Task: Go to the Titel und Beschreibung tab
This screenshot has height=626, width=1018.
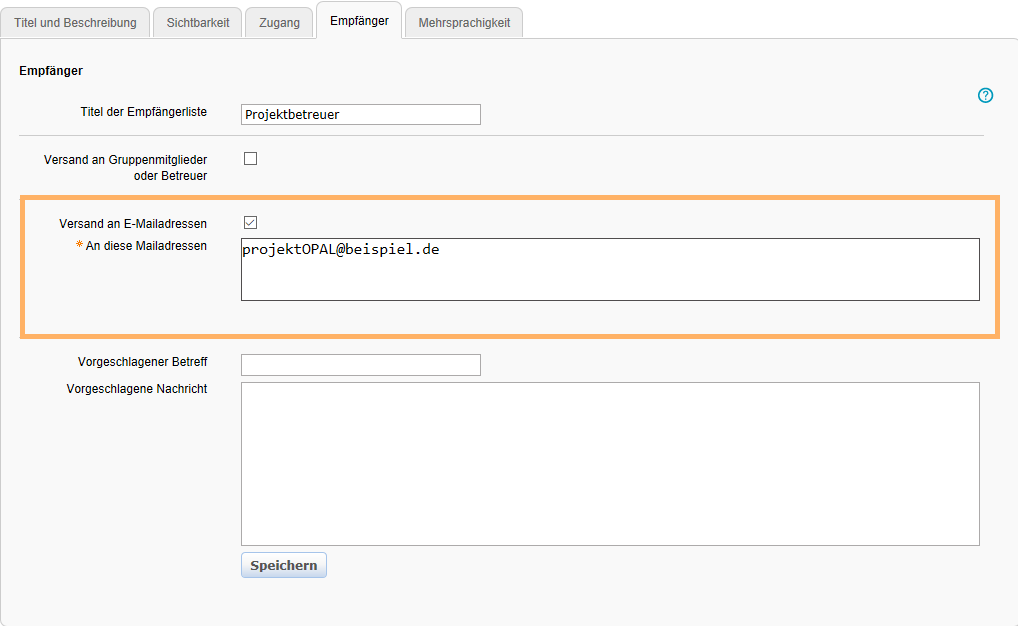Action: [76, 21]
